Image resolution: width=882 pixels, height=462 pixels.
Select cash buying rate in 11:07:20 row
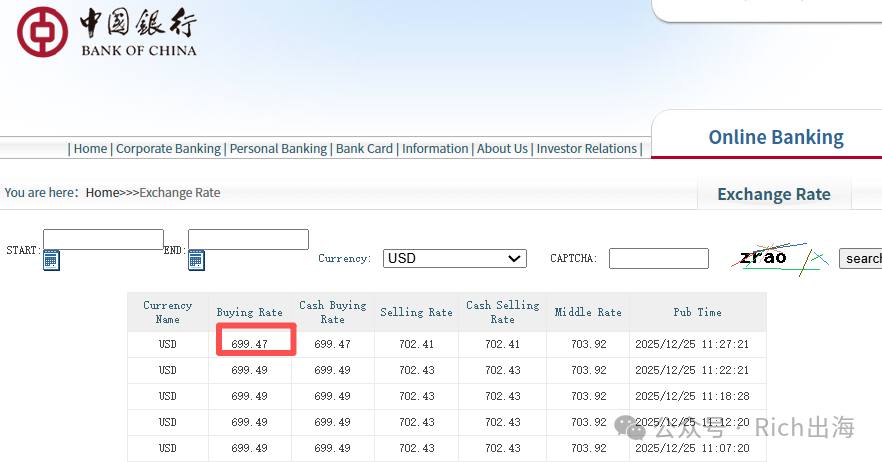[x=332, y=448]
